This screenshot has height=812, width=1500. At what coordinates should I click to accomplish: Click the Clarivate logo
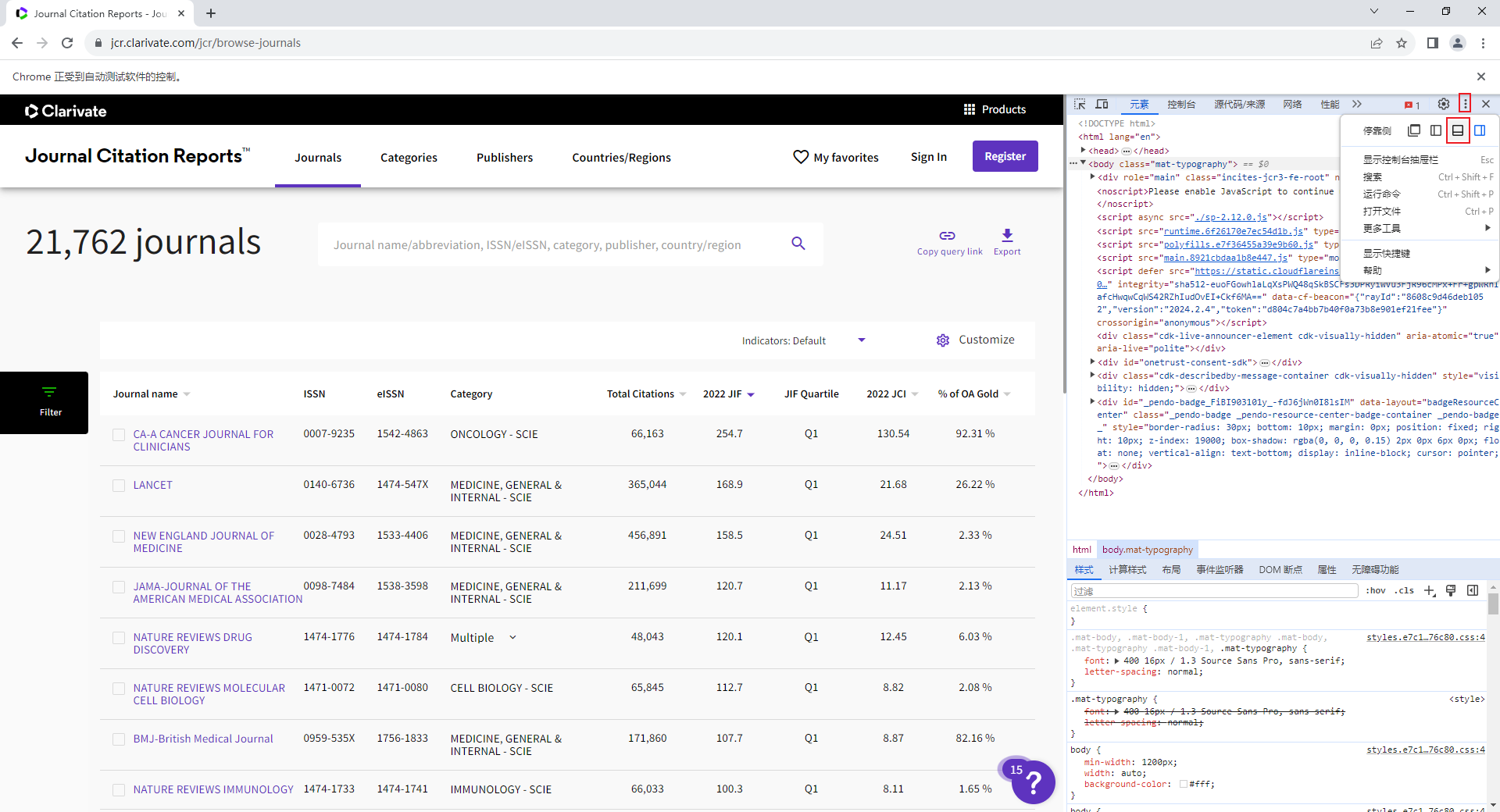pyautogui.click(x=66, y=111)
